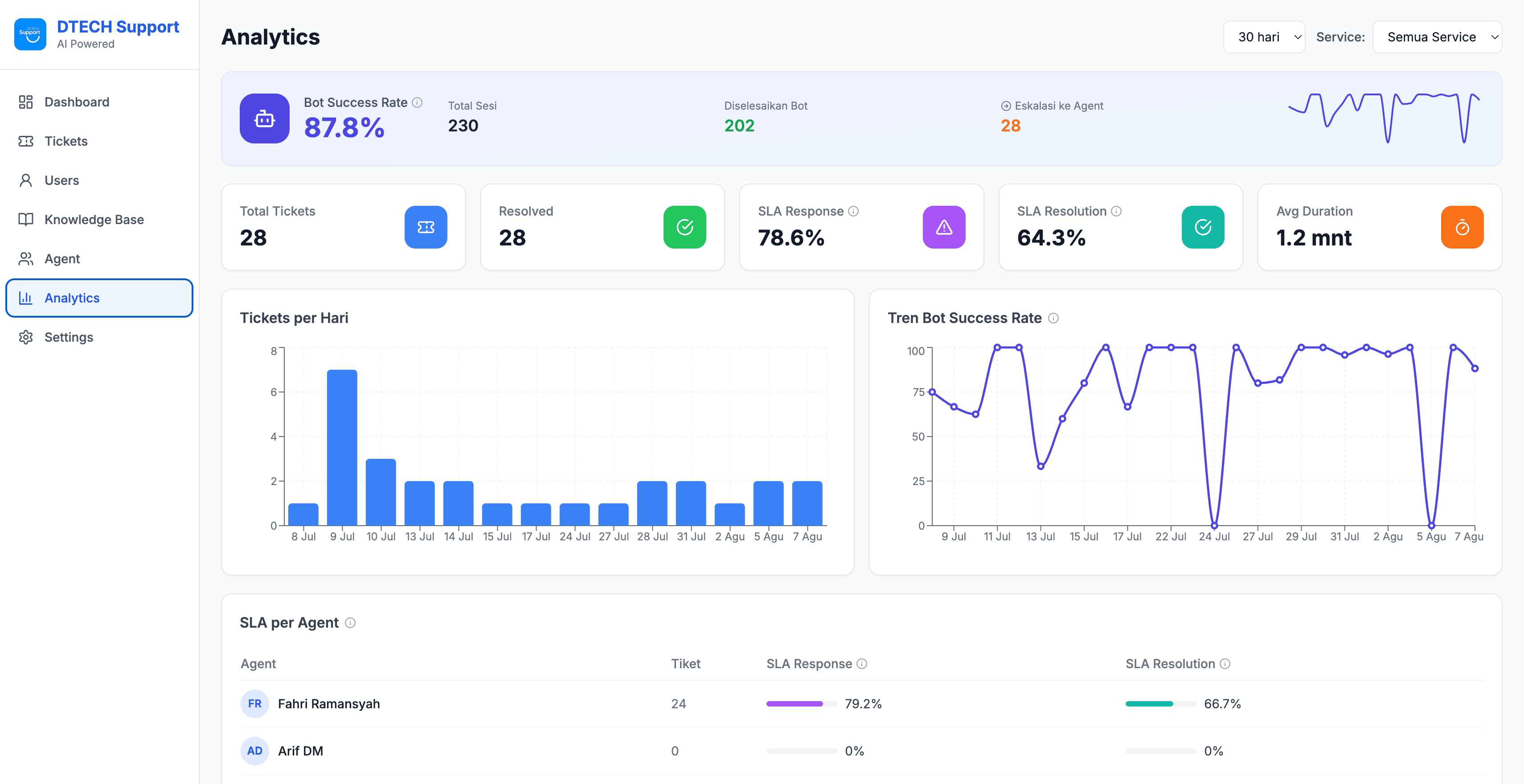Click the Eskalasi ke Agent arrow icon
Screen dimensions: 1524x784
1006,106
